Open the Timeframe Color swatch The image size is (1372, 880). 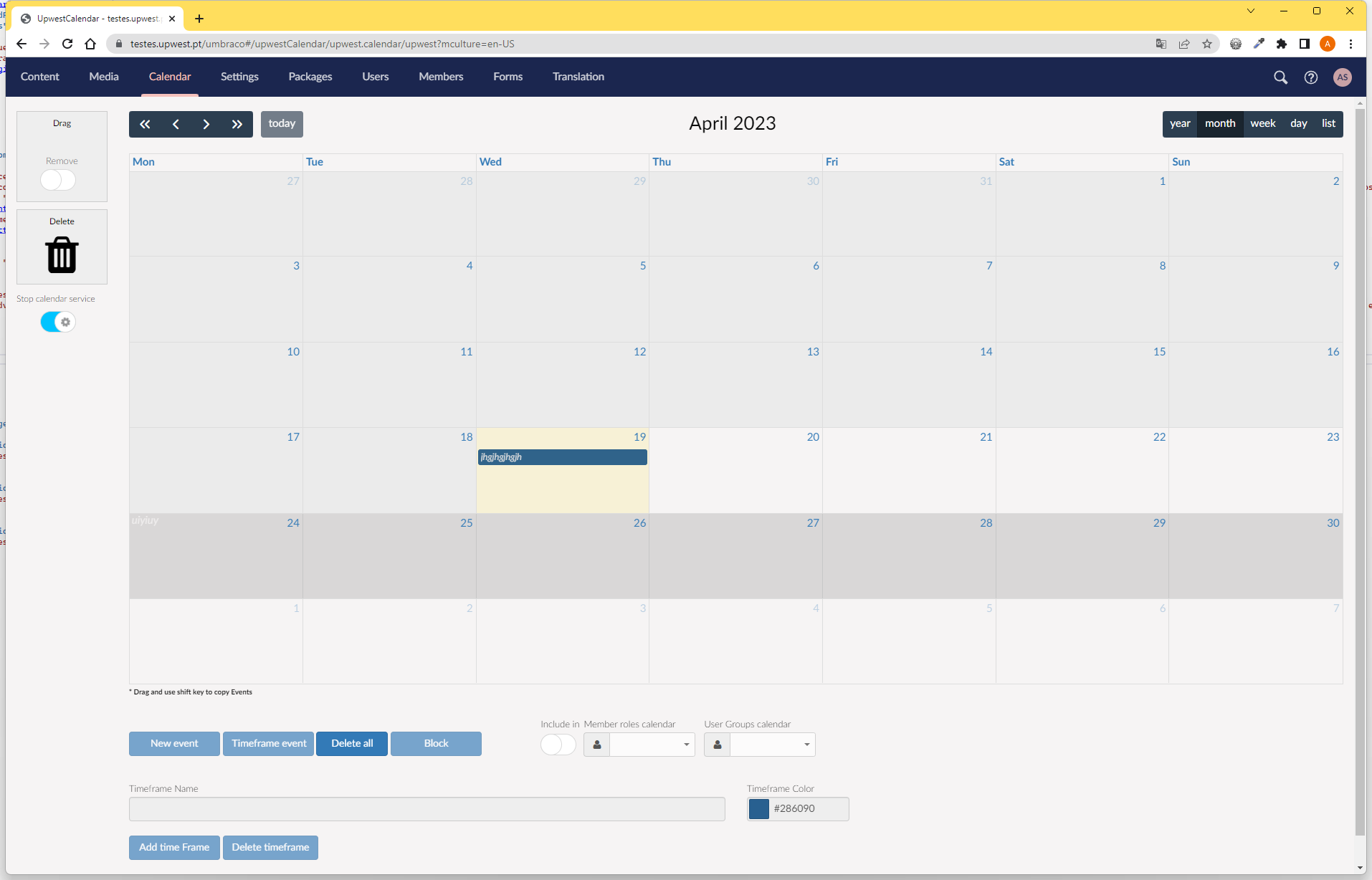click(758, 808)
